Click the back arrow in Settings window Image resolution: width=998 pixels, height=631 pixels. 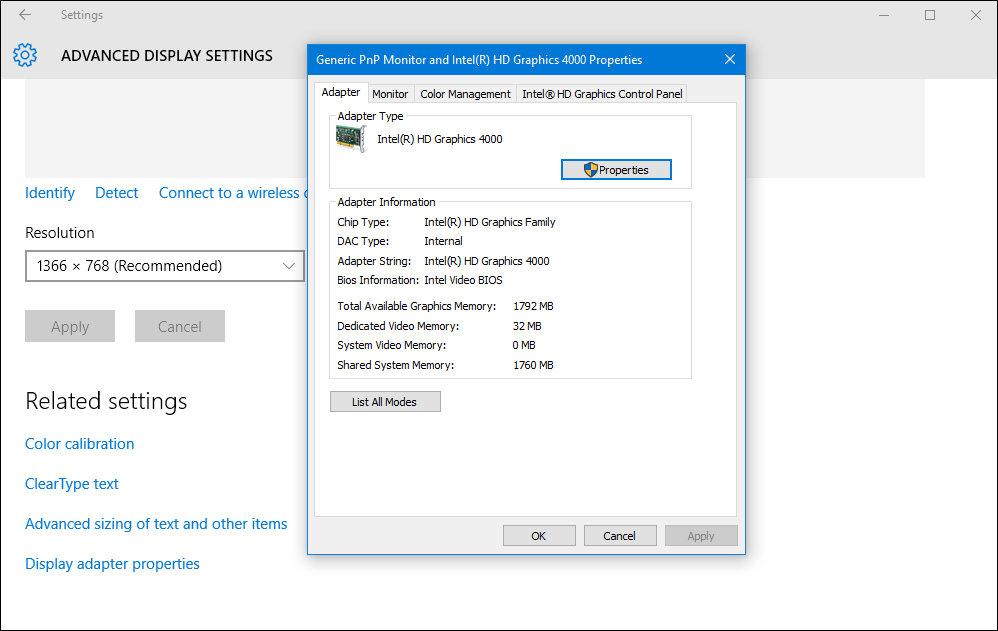[x=25, y=15]
